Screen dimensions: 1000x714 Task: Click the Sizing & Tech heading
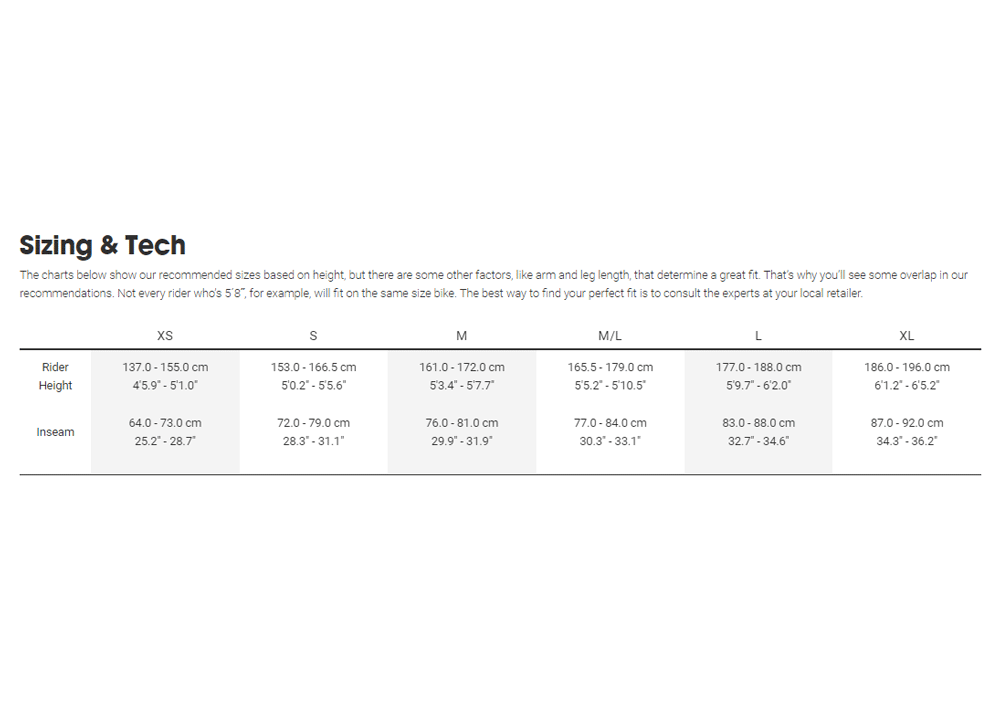(102, 245)
